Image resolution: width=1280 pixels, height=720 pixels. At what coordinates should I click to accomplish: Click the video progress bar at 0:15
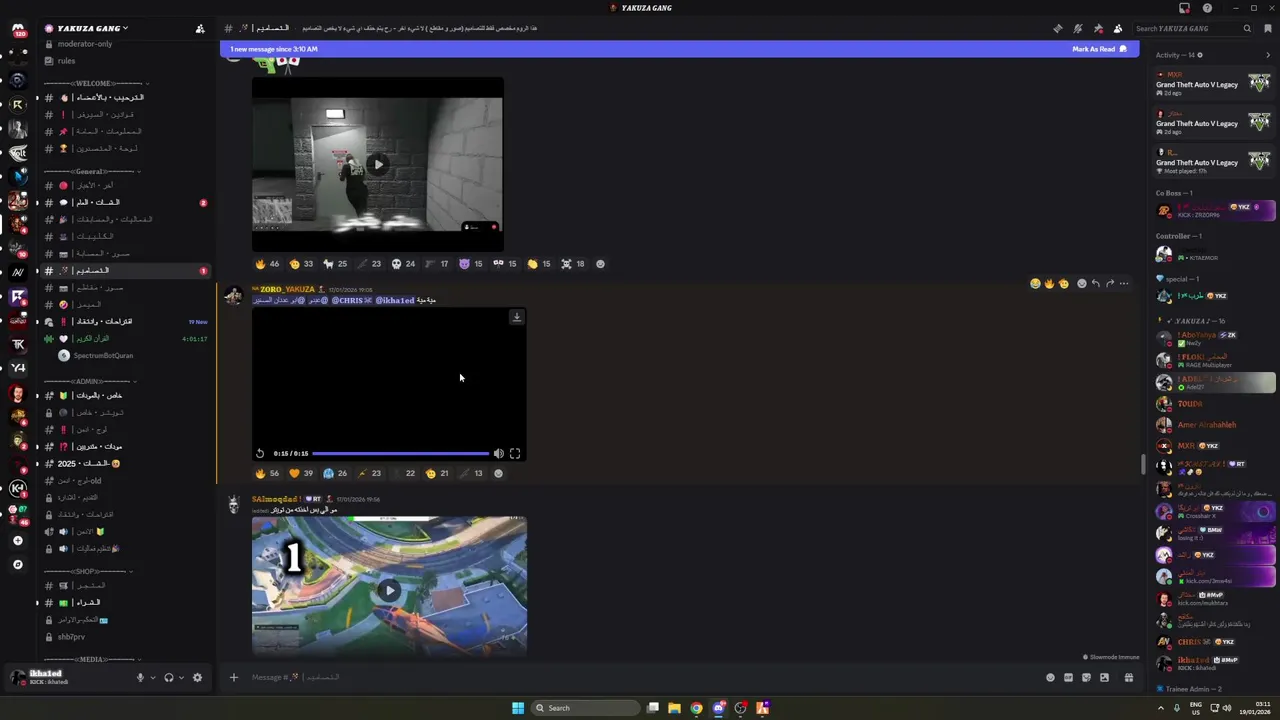[400, 453]
